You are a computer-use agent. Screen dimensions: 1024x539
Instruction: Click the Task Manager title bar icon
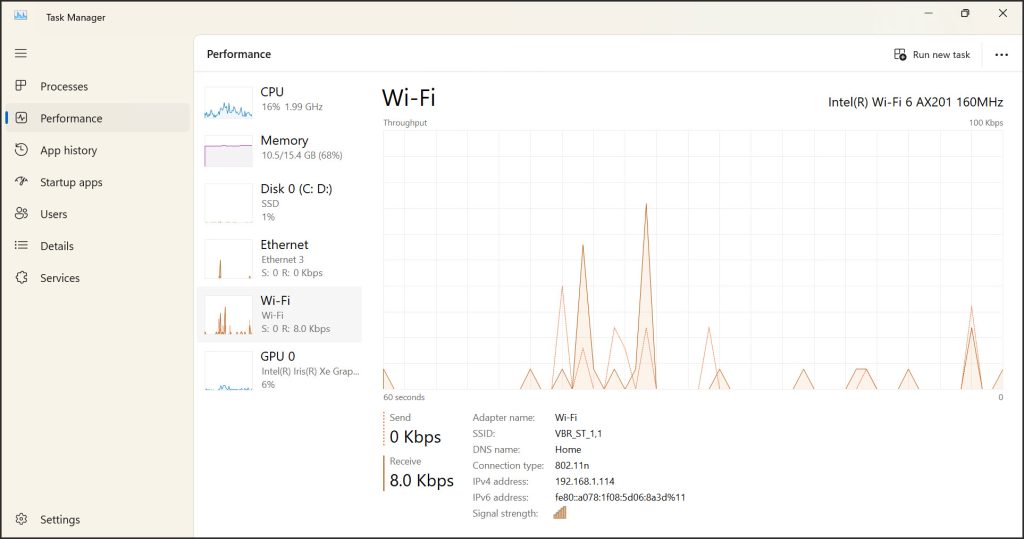(20, 15)
